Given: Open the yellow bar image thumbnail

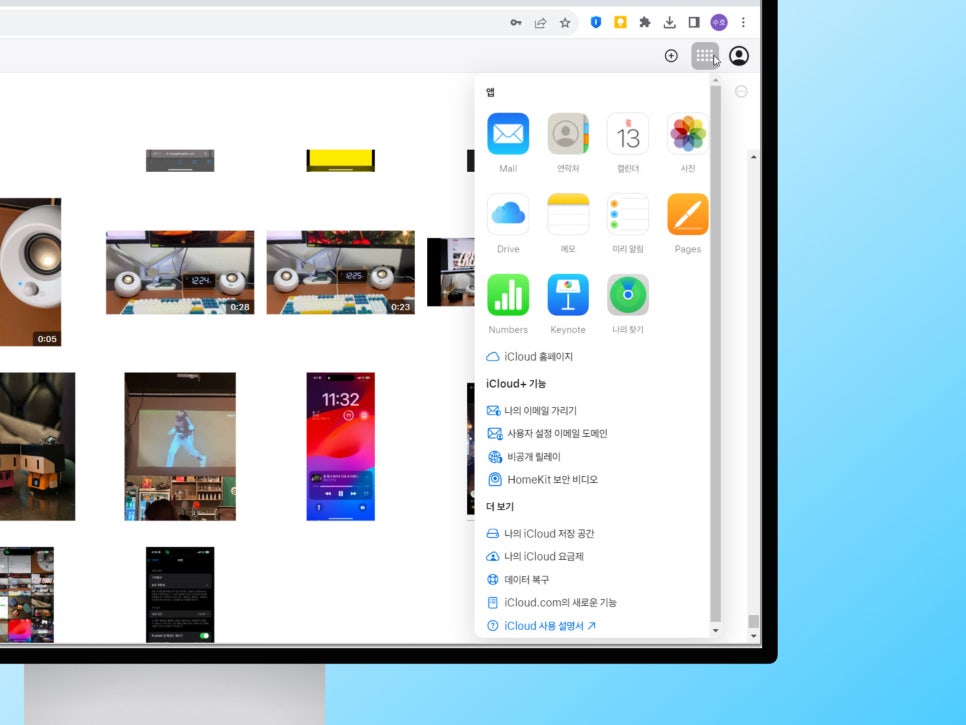Looking at the screenshot, I should (341, 160).
